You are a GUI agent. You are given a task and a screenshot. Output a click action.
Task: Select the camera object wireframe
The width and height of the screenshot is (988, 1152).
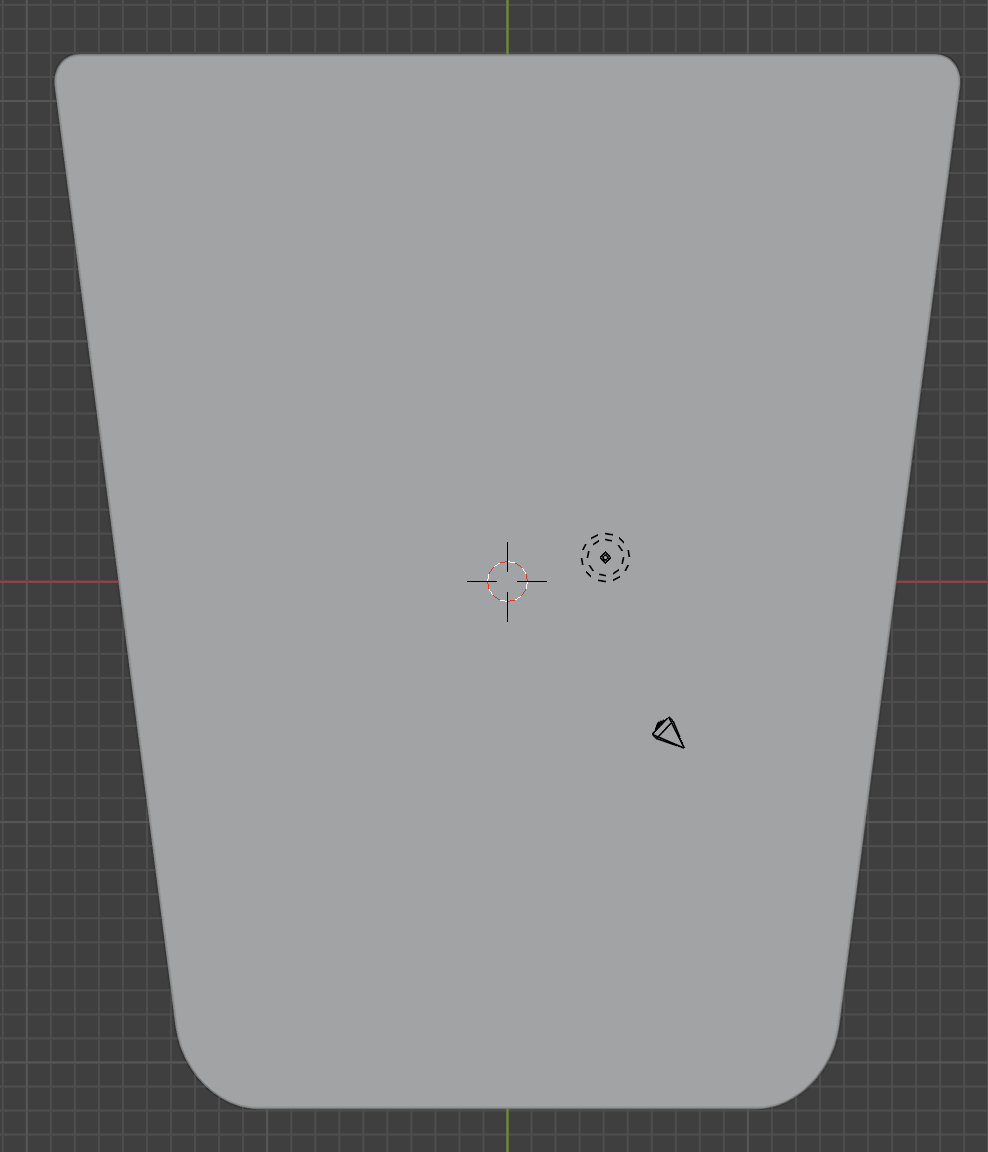coord(668,732)
